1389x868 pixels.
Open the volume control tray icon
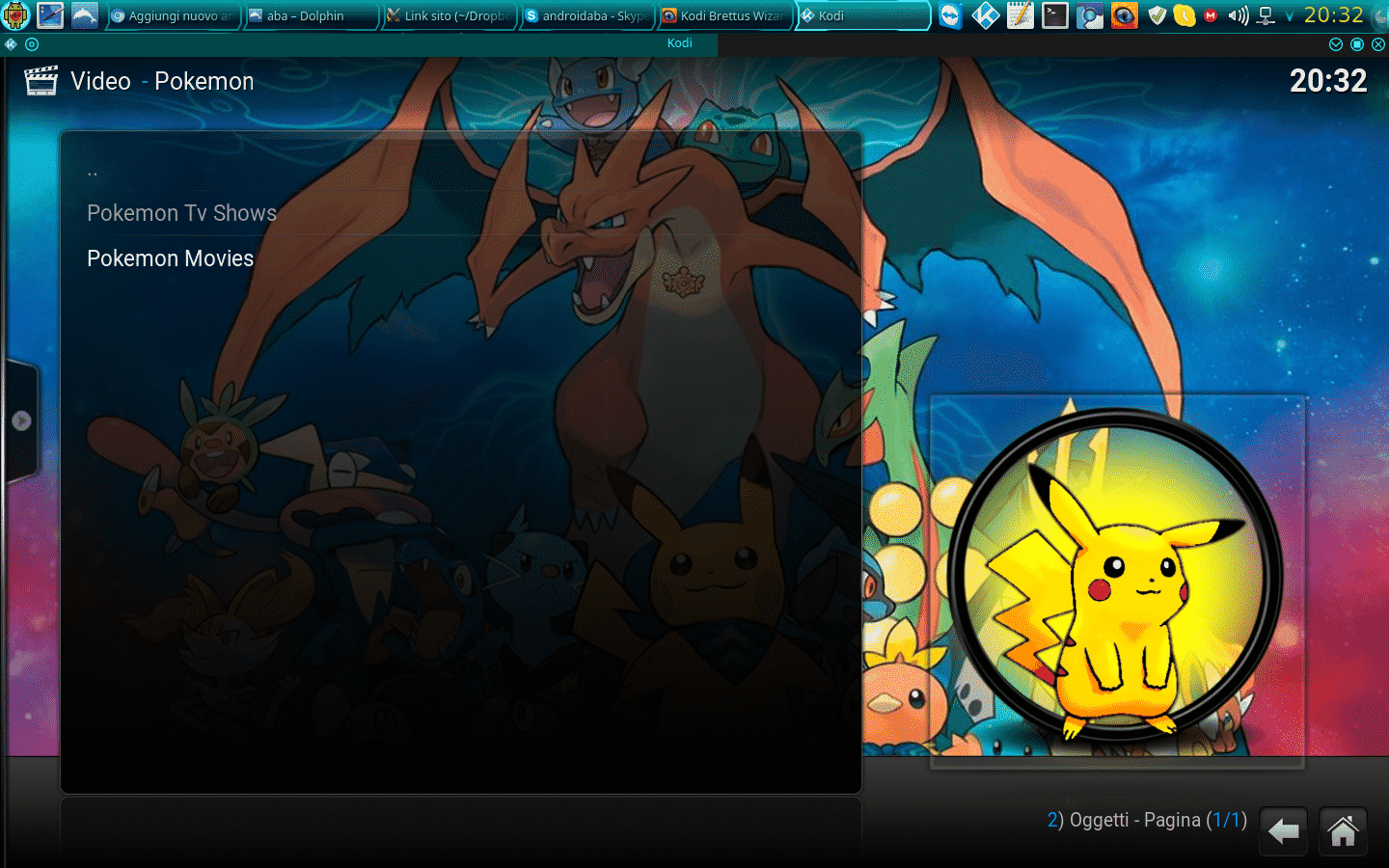click(x=1239, y=15)
